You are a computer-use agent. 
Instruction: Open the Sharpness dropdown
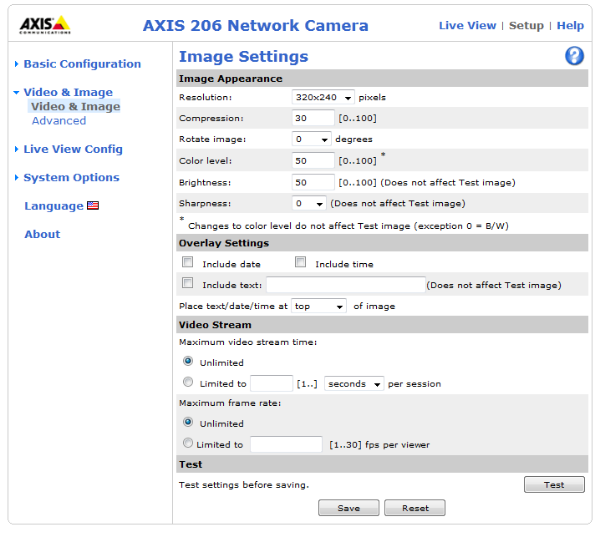(309, 203)
